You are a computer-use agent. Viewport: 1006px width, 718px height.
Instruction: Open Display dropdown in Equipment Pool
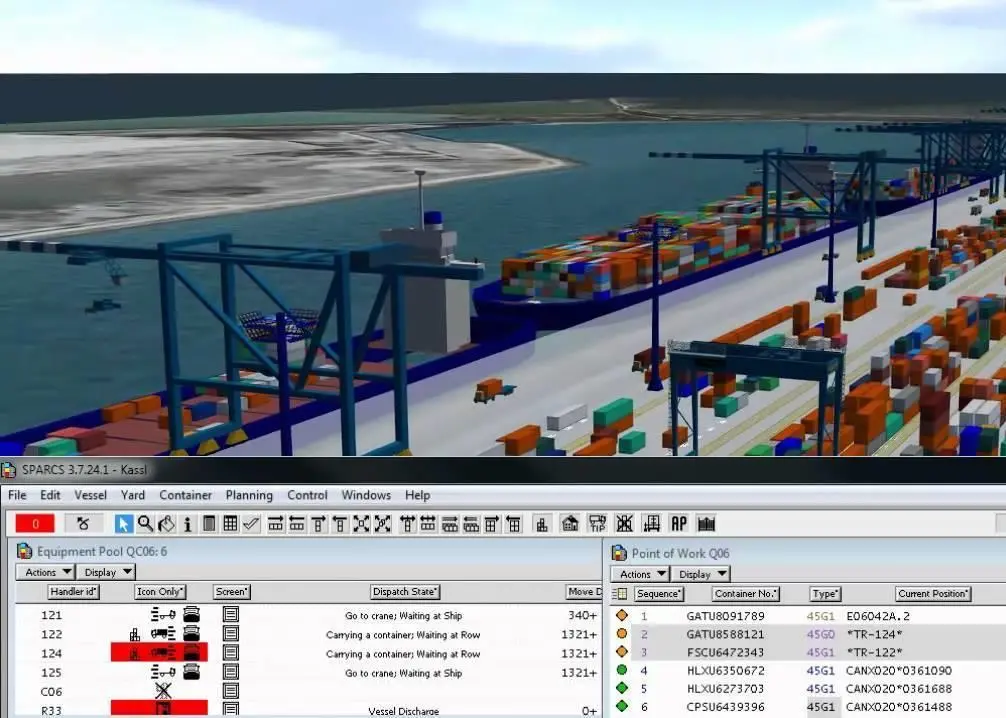(106, 572)
